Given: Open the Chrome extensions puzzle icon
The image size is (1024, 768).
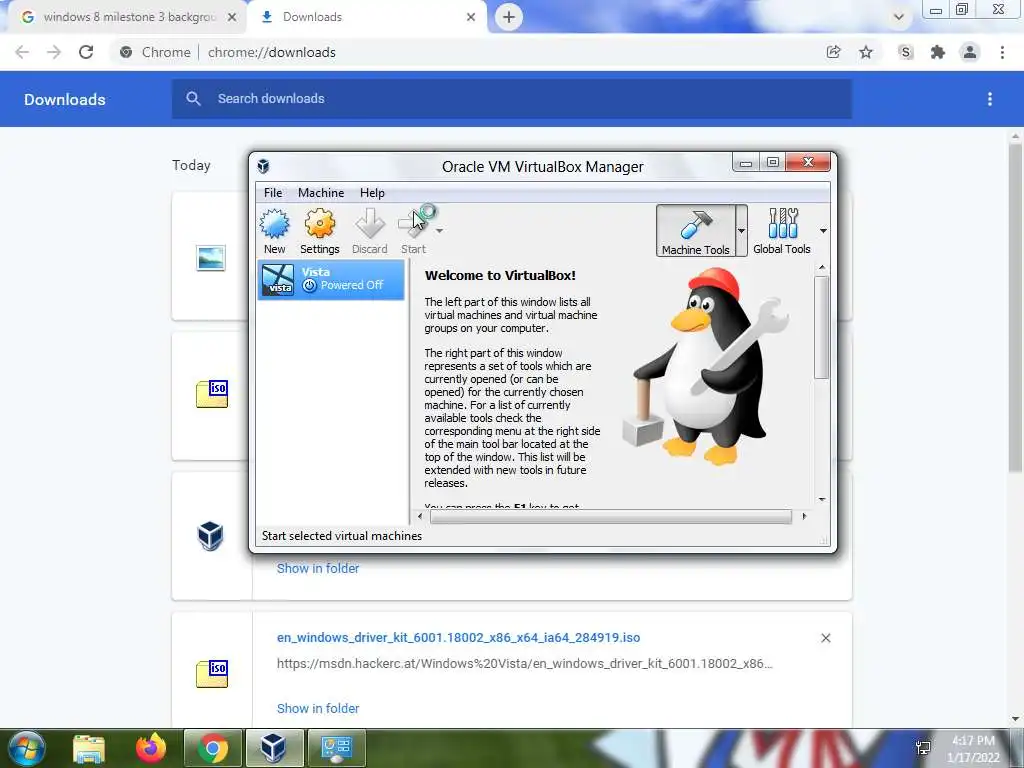Looking at the screenshot, I should pyautogui.click(x=938, y=52).
